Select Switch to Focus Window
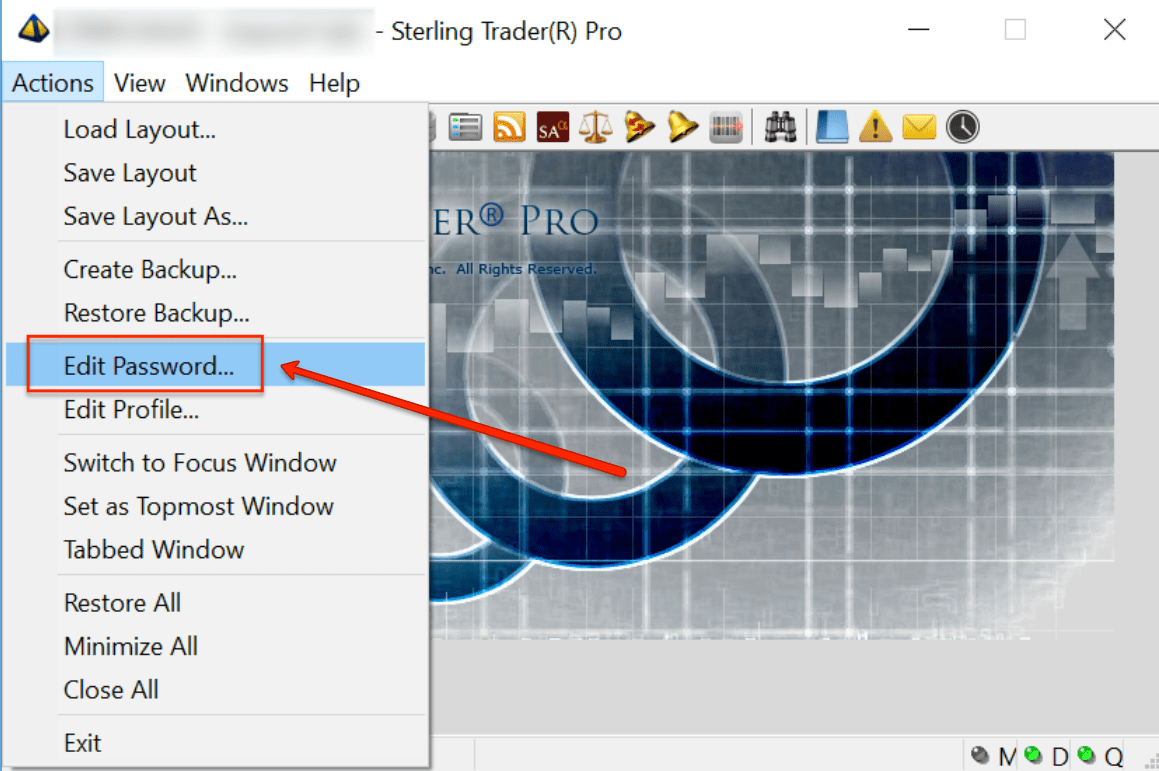Viewport: 1159px width, 771px height. coord(216,463)
